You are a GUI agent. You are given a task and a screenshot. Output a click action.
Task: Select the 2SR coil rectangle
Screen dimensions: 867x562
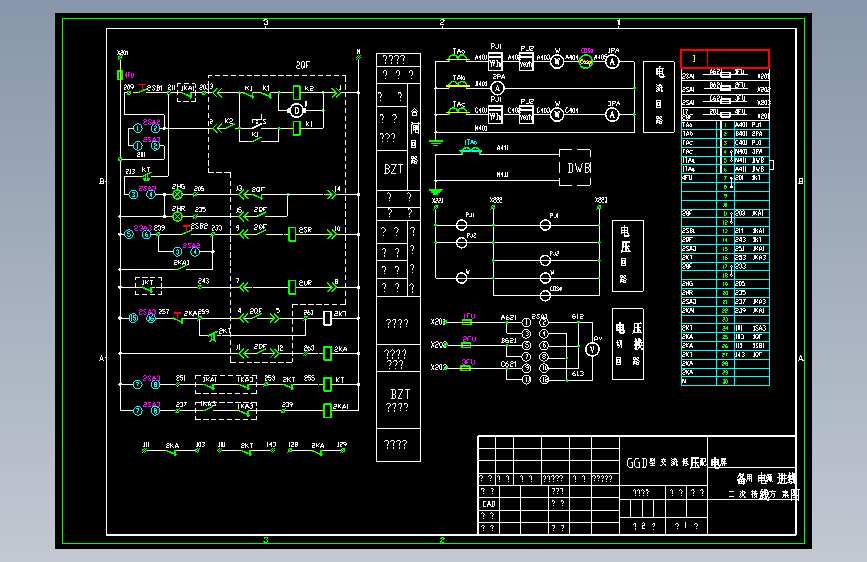tap(292, 235)
